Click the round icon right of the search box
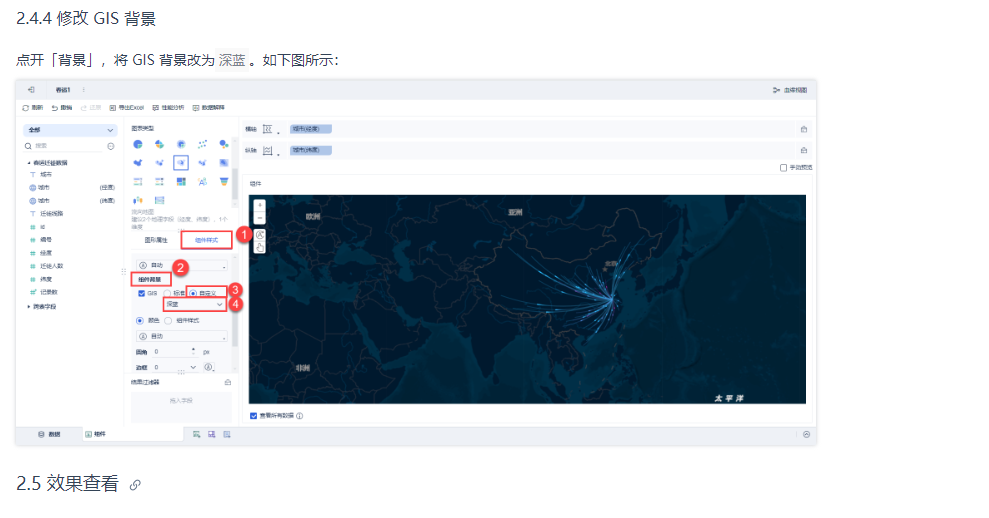The width and height of the screenshot is (989, 518). coord(111,146)
